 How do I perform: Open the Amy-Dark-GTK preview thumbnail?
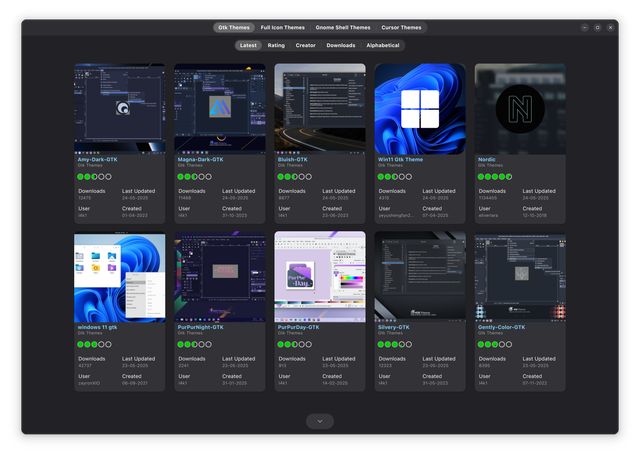click(x=120, y=109)
